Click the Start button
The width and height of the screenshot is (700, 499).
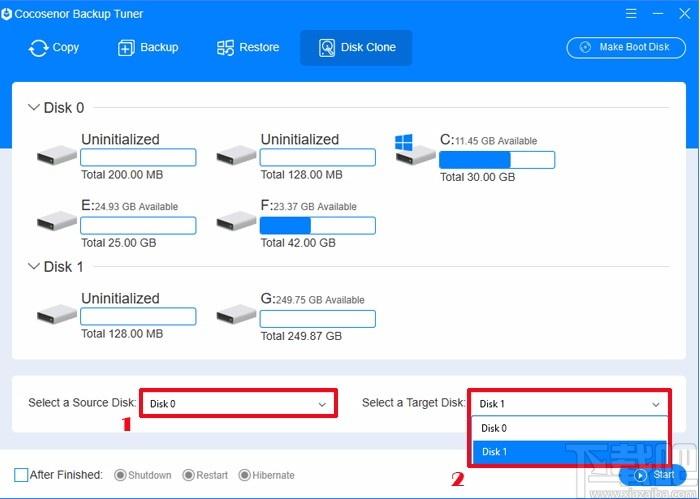[653, 475]
